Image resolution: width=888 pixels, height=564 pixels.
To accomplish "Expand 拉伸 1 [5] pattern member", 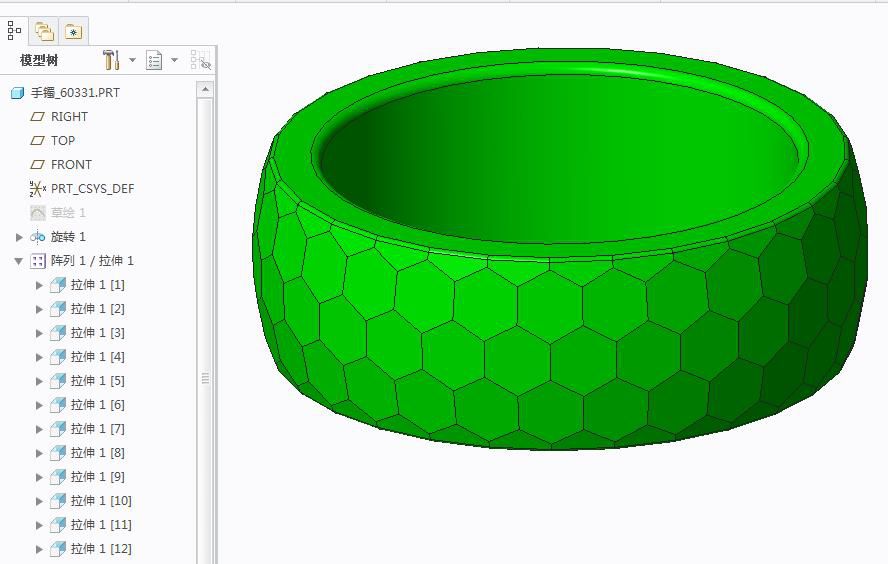I will [x=39, y=381].
